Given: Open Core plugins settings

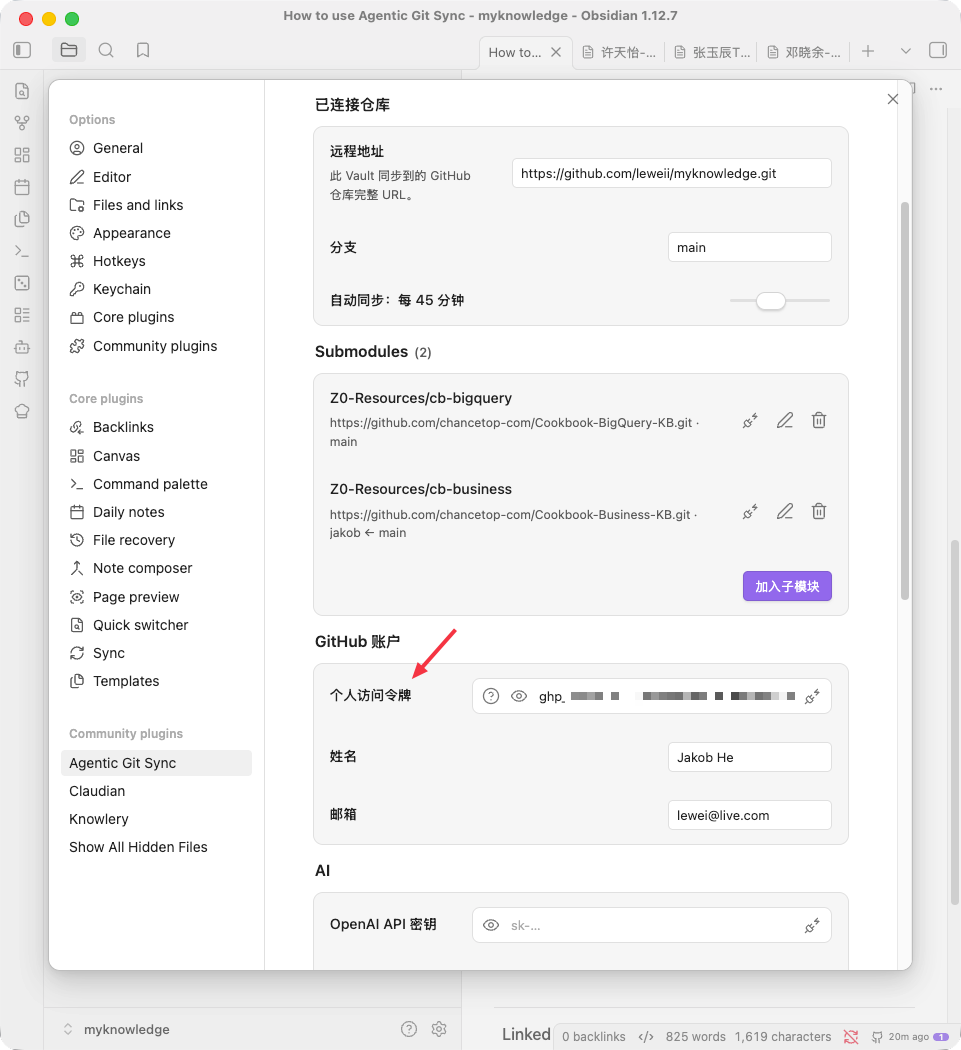Looking at the screenshot, I should [156, 317].
